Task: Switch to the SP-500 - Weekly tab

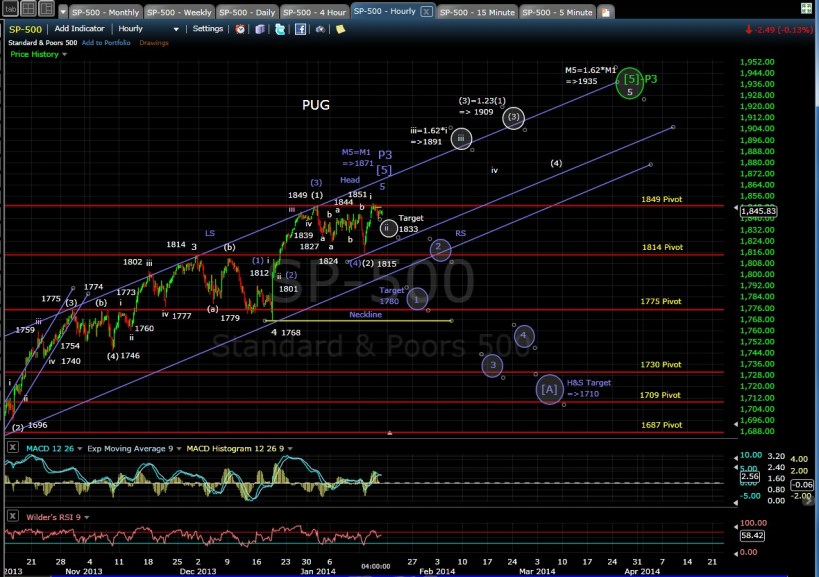Action: point(179,12)
